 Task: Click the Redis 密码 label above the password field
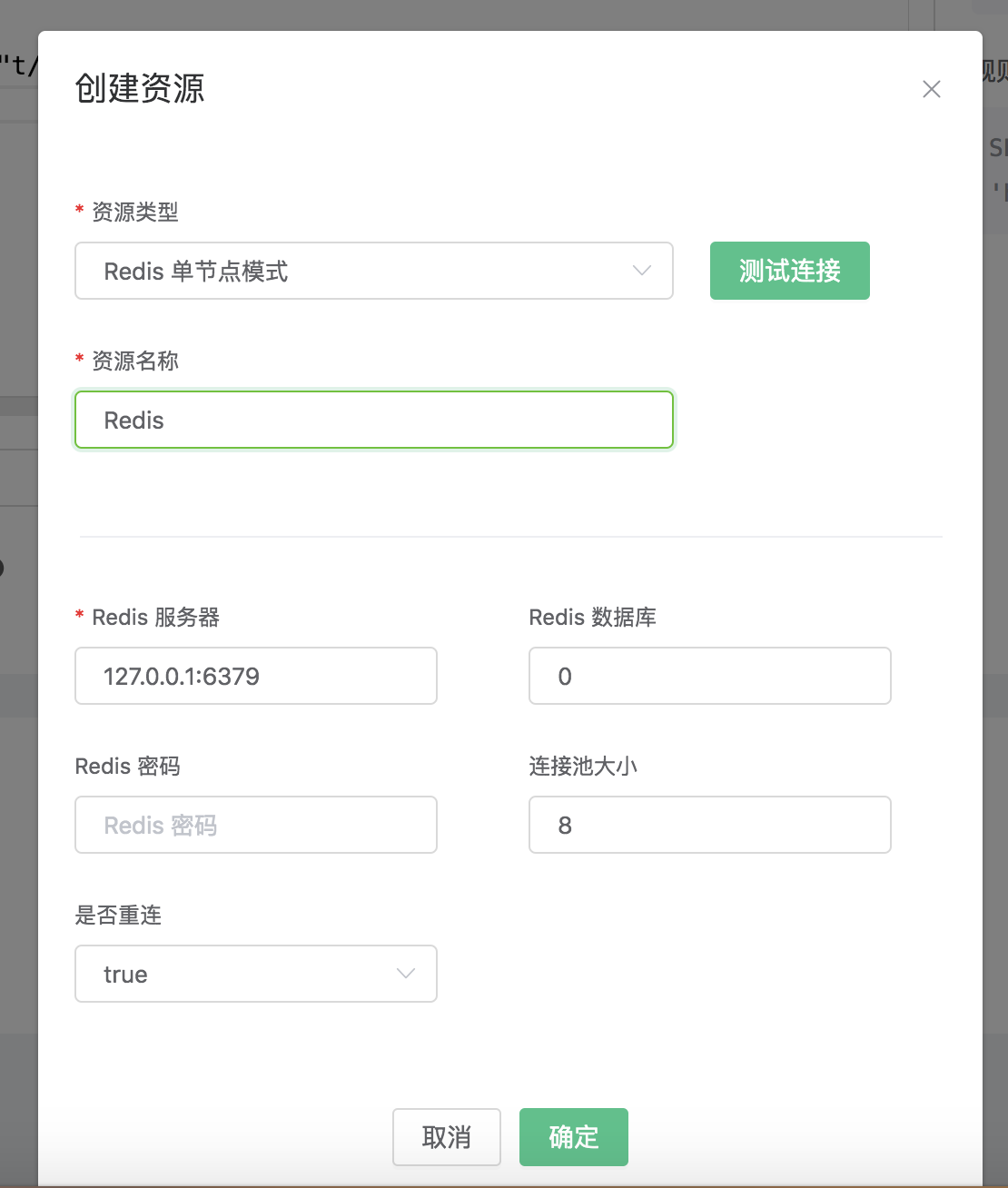(x=127, y=767)
